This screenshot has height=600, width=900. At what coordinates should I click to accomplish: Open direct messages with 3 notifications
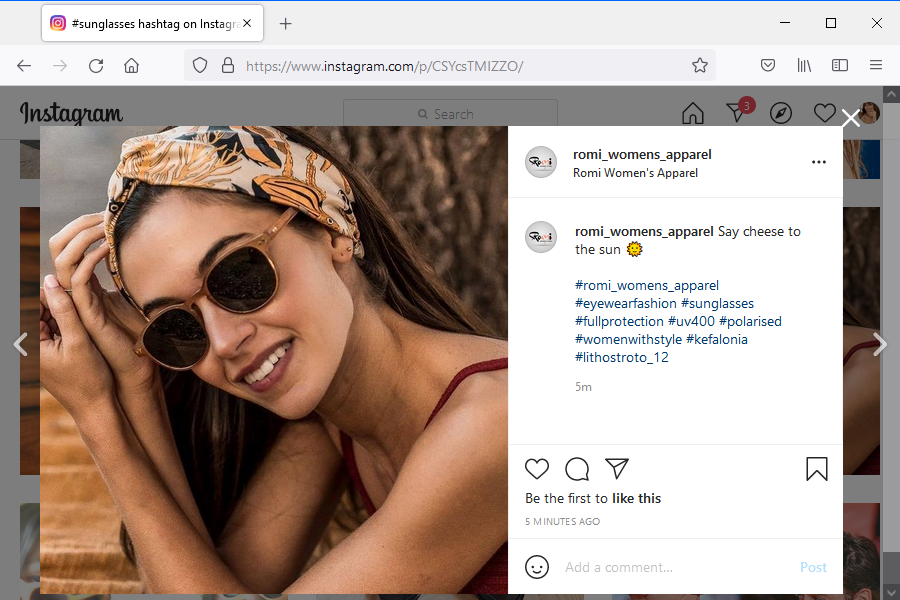tap(736, 113)
